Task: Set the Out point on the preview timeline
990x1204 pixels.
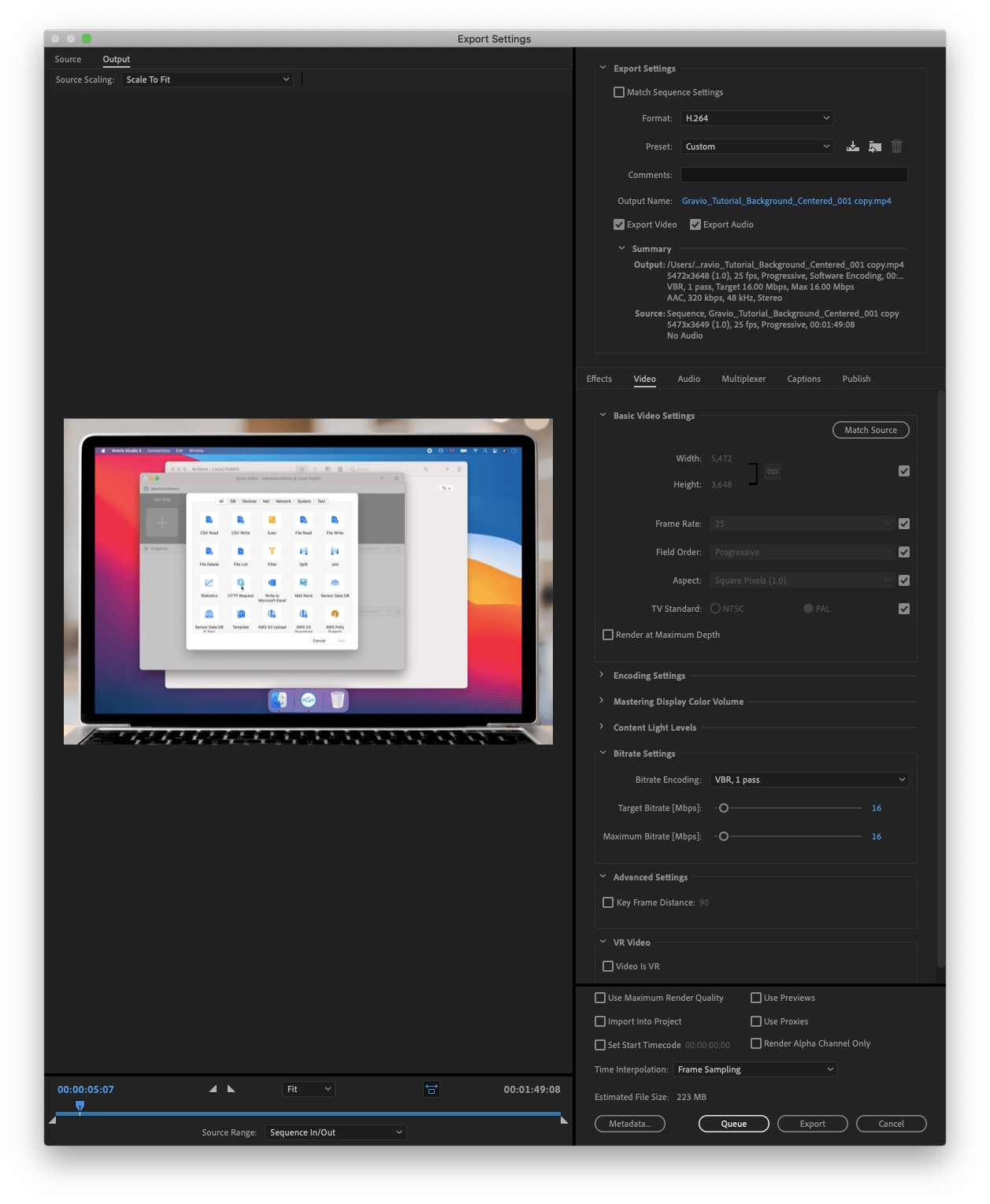Action: click(x=231, y=1088)
